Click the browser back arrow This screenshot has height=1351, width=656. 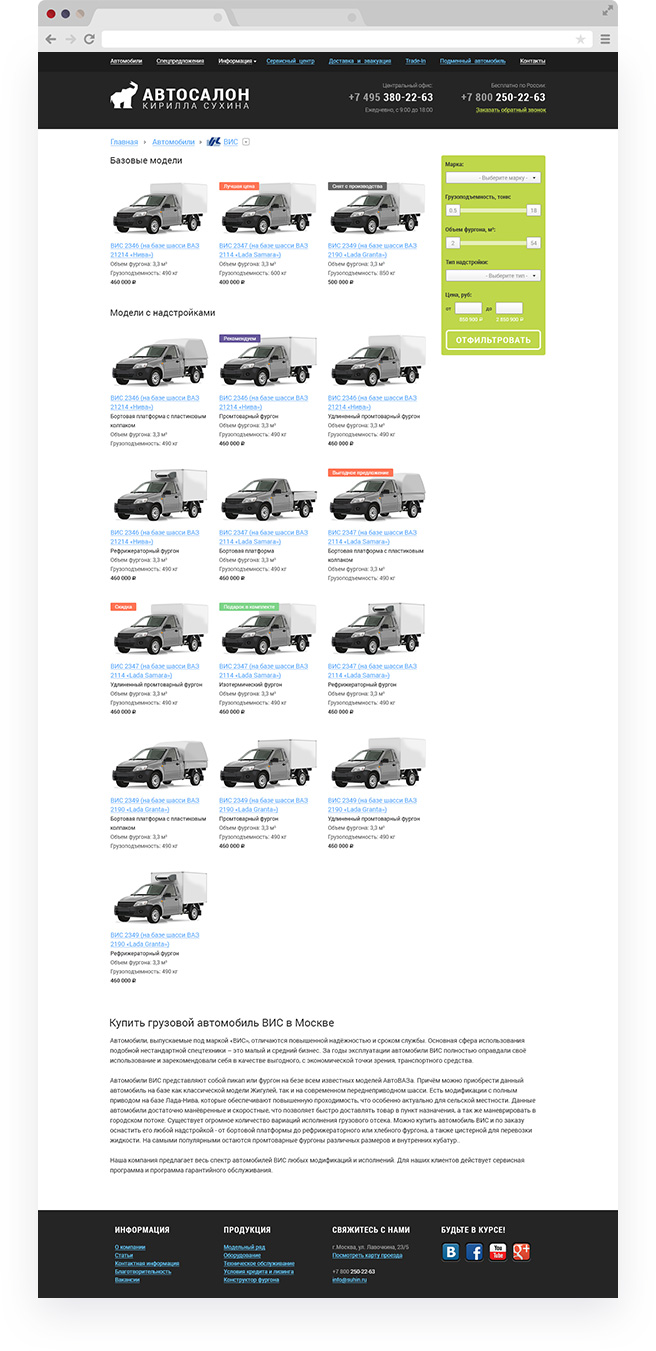pos(51,39)
